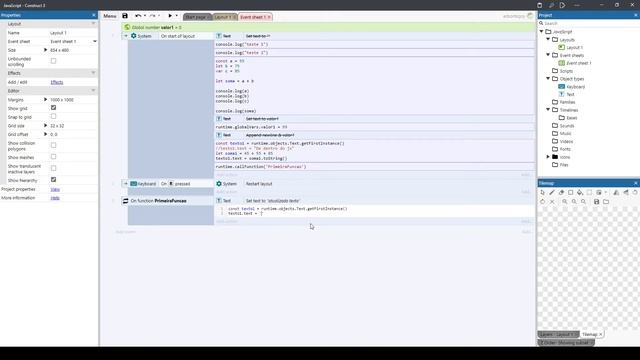Click the first magnifier icon in Tilemap bar
Image resolution: width=640 pixels, height=360 pixels.
pos(565,202)
